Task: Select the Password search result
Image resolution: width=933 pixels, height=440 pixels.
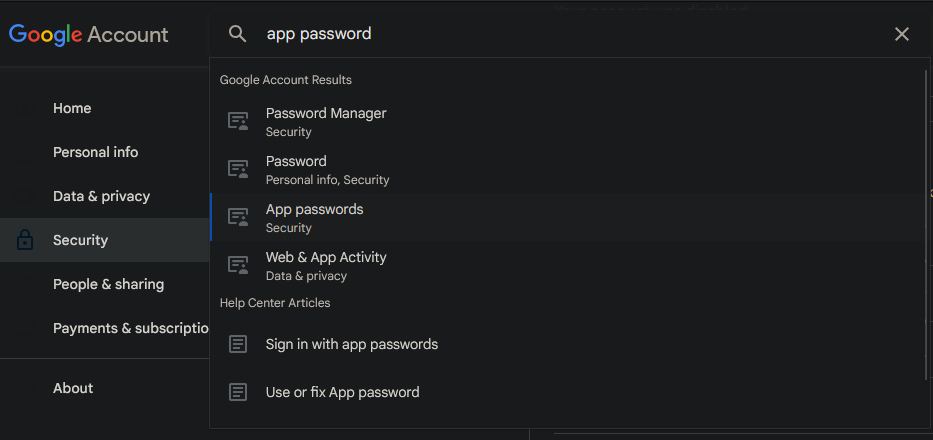Action: point(296,162)
